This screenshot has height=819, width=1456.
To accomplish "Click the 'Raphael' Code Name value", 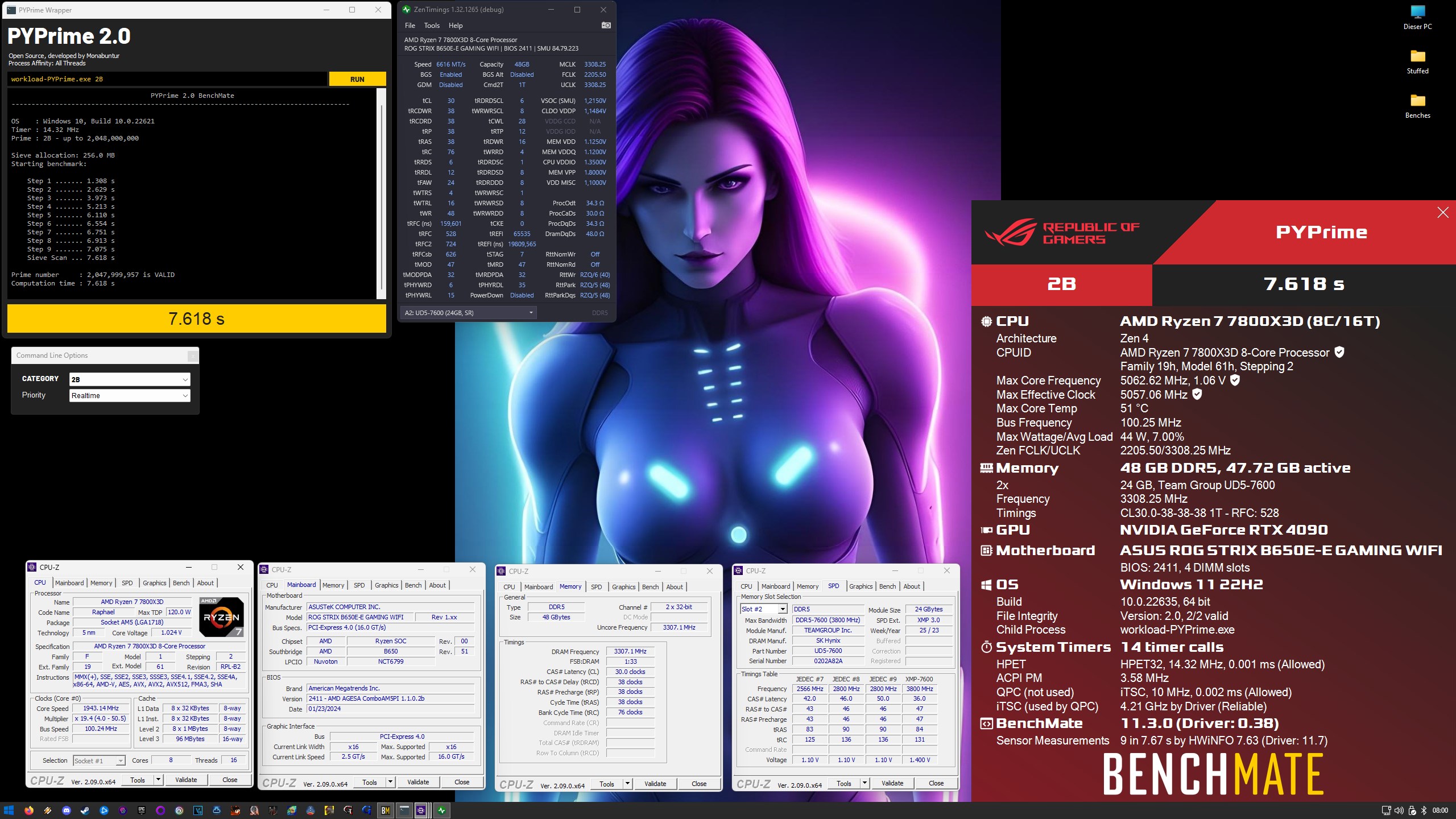I will tap(103, 612).
